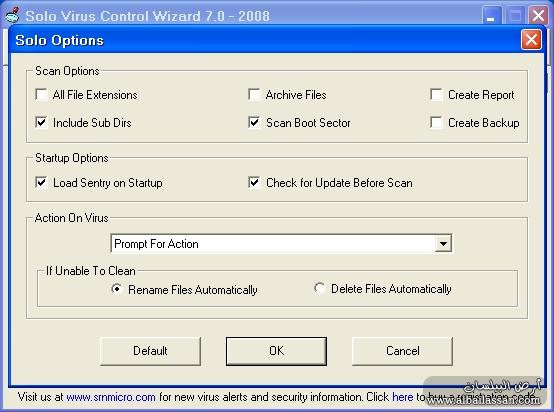Uncheck Include Sub Dirs option

[x=41, y=122]
